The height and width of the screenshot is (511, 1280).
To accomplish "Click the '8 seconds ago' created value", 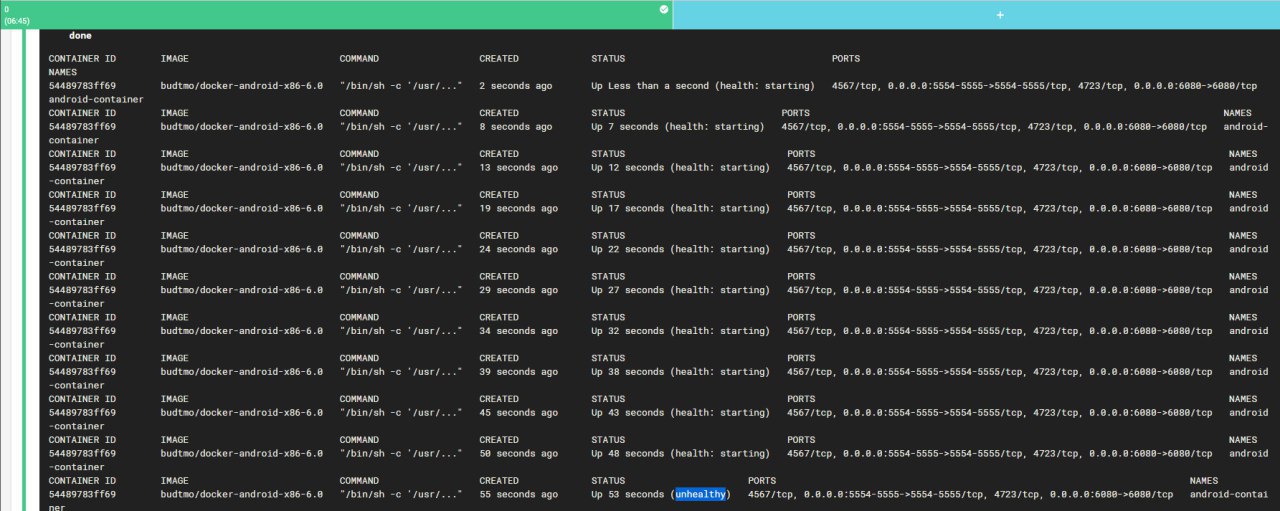I will click(515, 127).
